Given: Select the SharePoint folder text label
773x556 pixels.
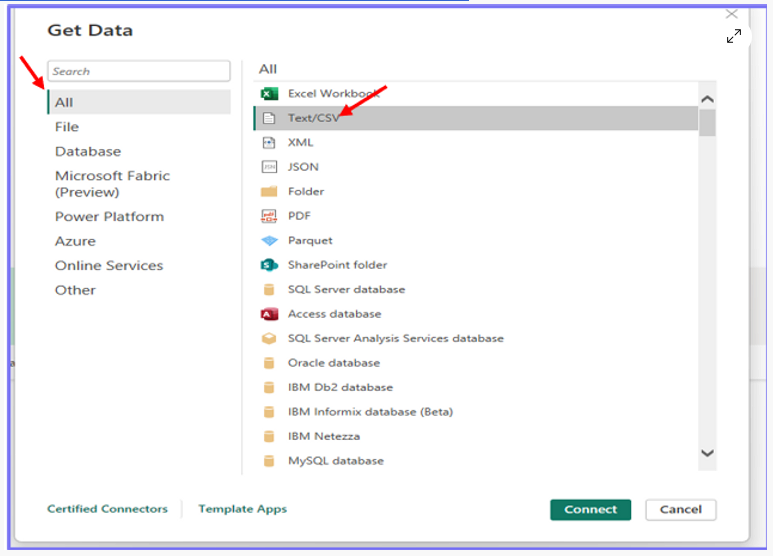Looking at the screenshot, I should click(x=338, y=265).
